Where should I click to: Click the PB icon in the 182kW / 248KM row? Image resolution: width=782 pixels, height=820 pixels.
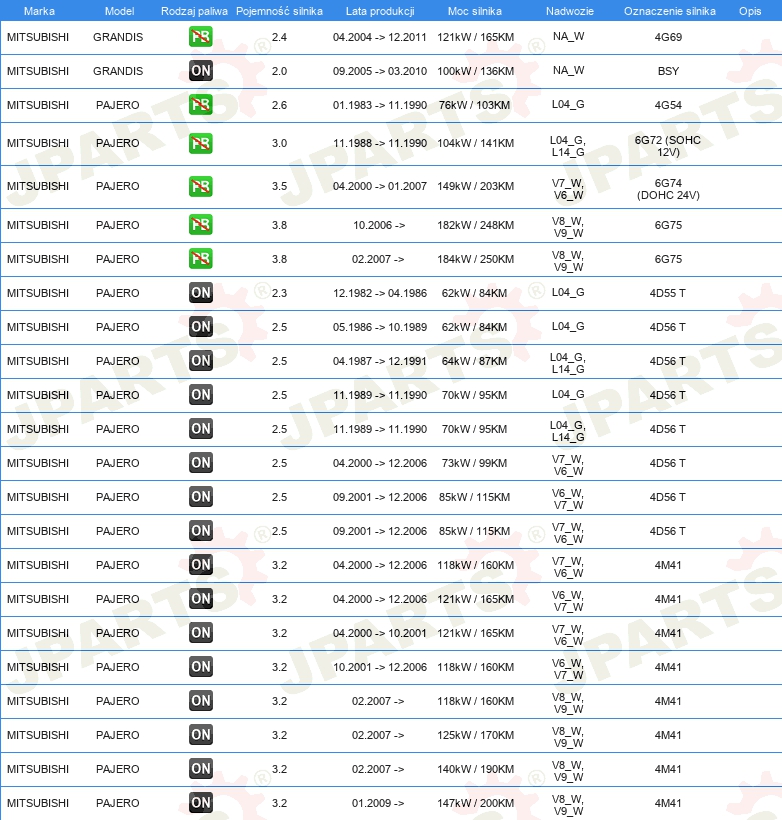click(201, 225)
